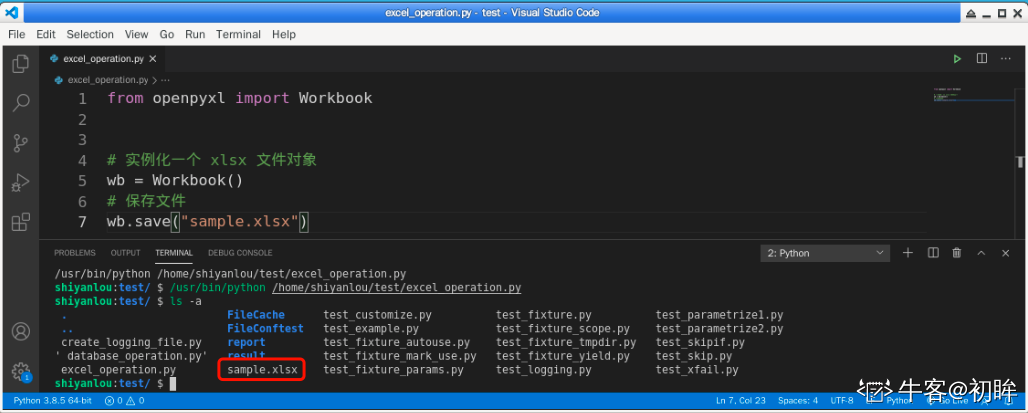Select the excel_operation.py editor tab
The width and height of the screenshot is (1028, 413).
coord(103,59)
